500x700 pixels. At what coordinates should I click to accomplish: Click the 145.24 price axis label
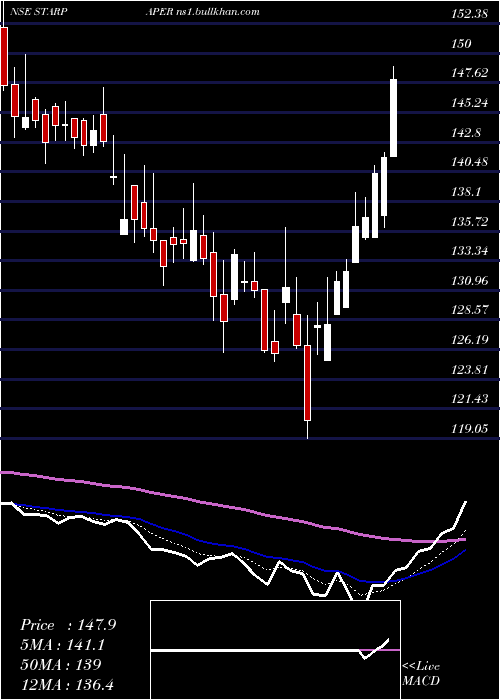click(x=470, y=103)
